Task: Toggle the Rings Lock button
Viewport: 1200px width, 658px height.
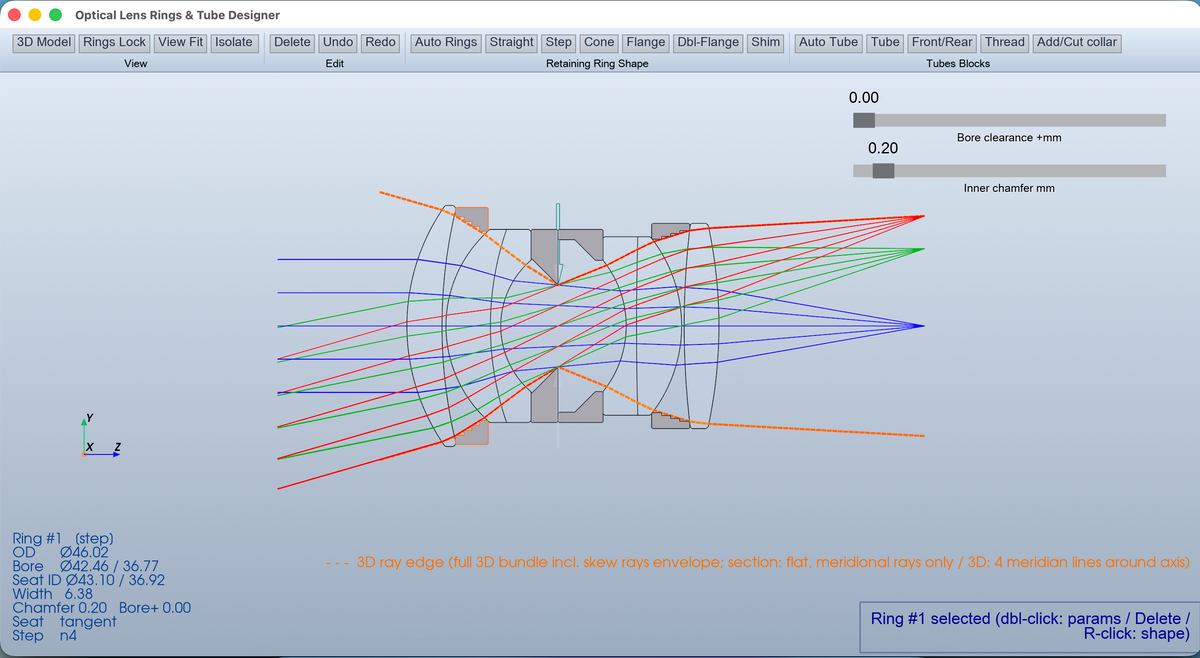Action: coord(115,42)
